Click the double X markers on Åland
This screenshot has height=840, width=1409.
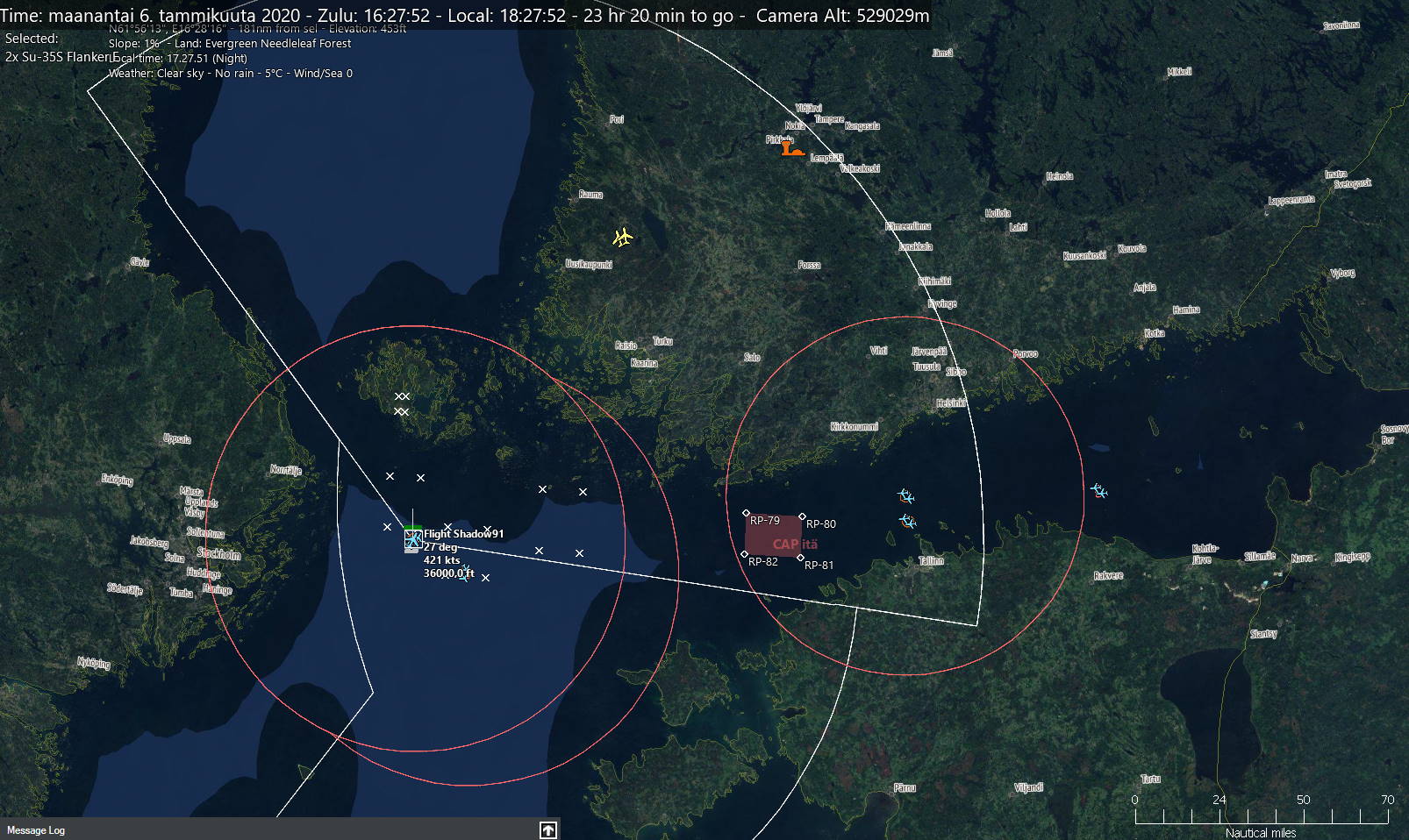[x=402, y=404]
